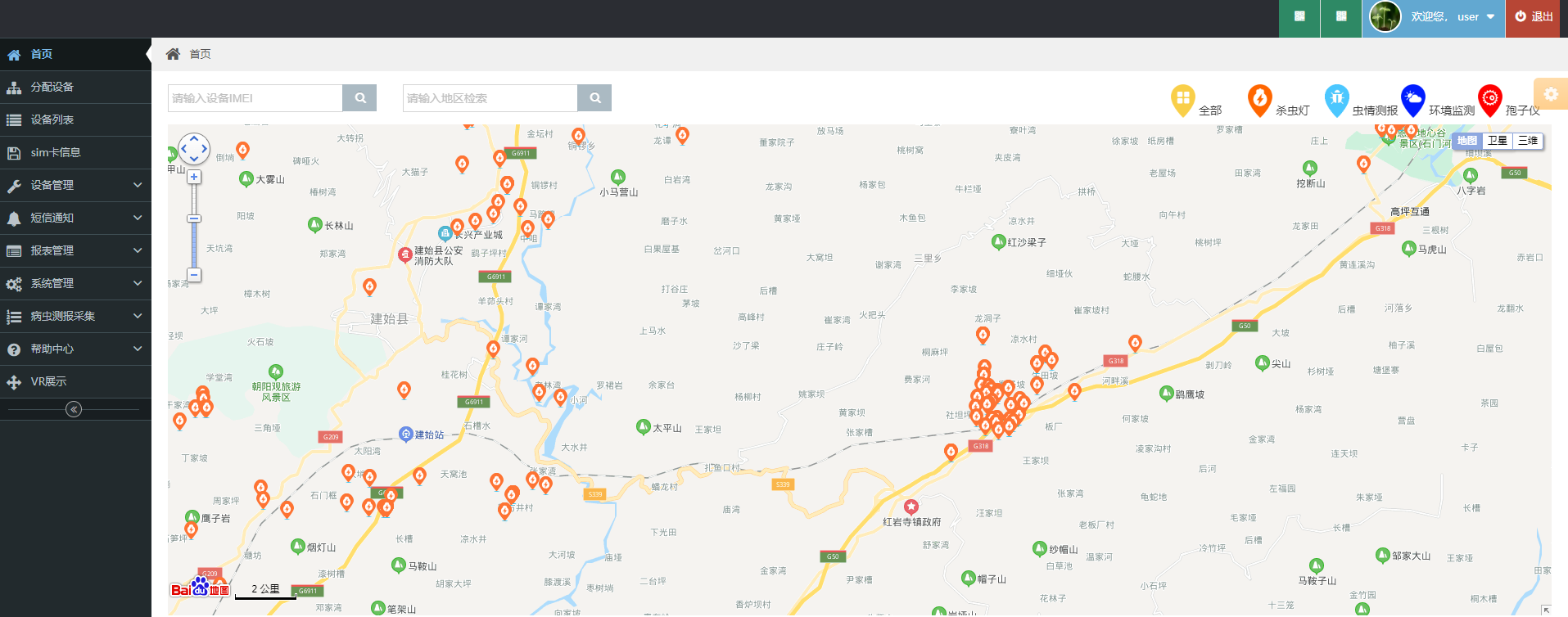
Task: Click the 全部 yellow filter pin icon
Action: [x=1182, y=101]
